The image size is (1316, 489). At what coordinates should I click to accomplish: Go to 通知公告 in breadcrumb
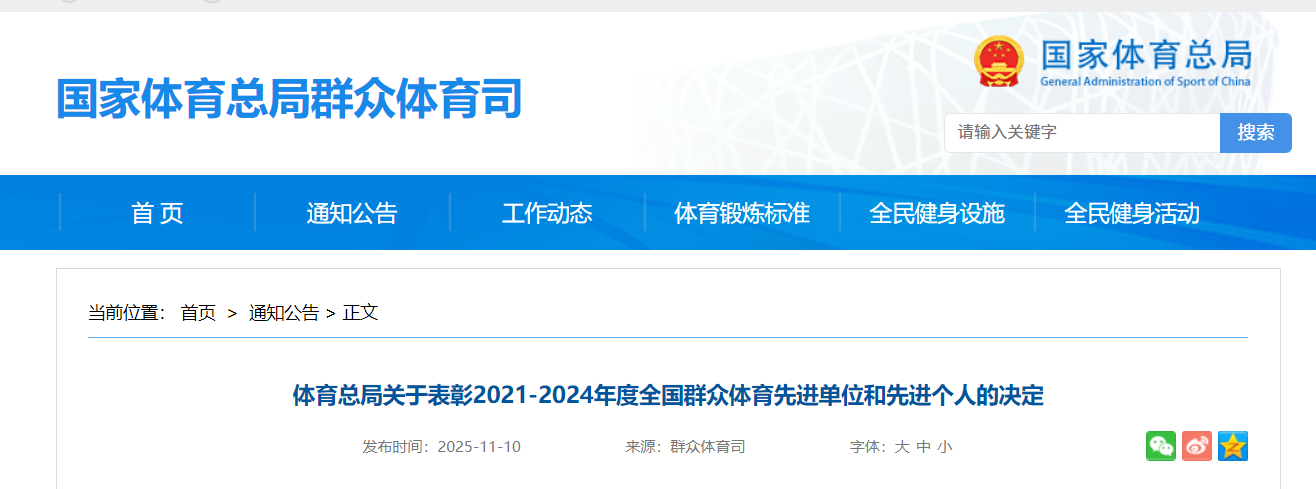pos(284,313)
